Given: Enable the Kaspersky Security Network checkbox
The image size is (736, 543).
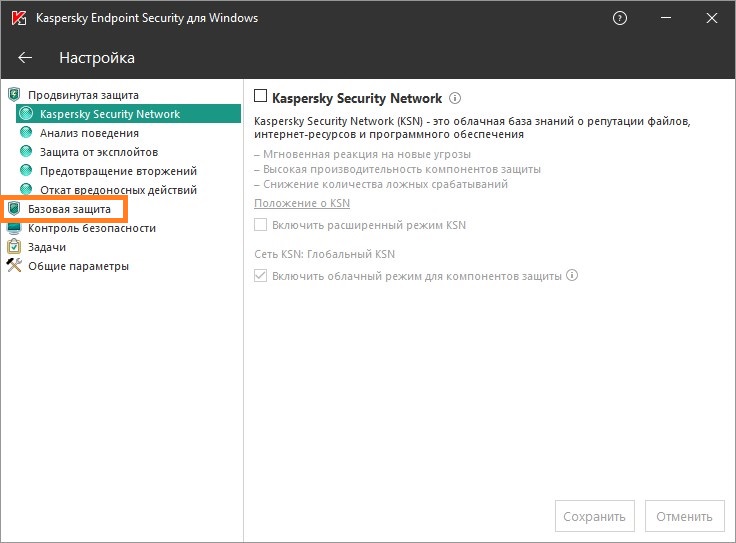Looking at the screenshot, I should [261, 97].
